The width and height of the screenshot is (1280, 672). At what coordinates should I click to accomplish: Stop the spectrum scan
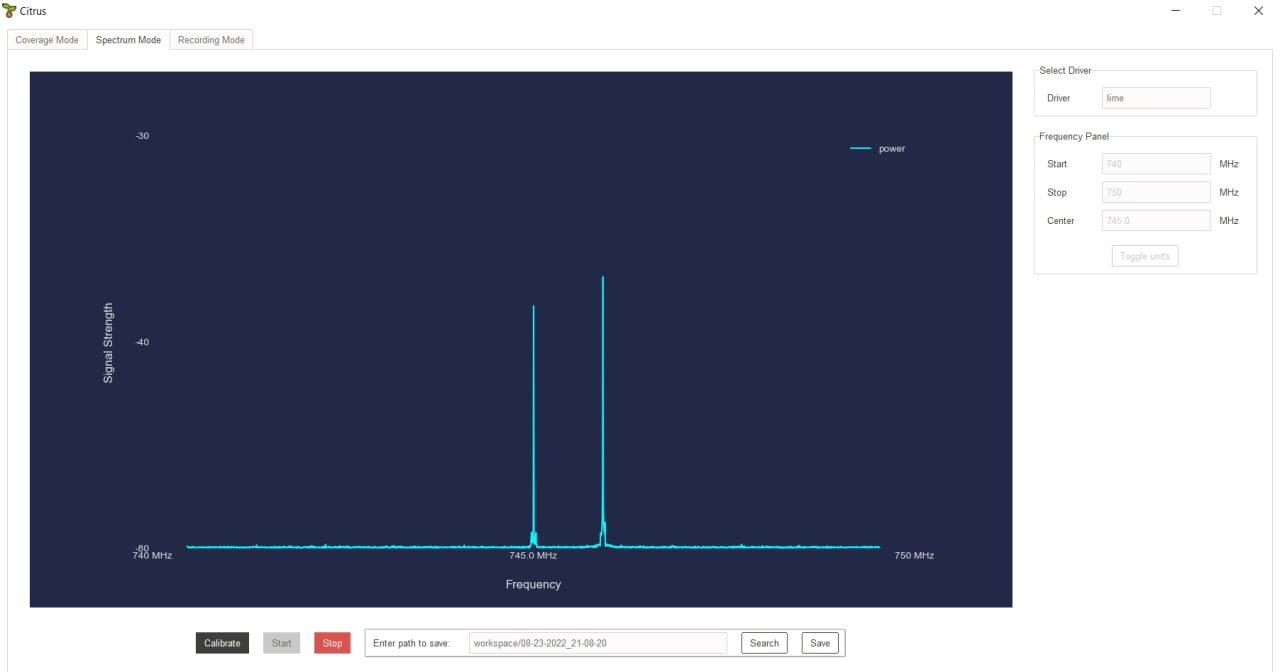pyautogui.click(x=332, y=643)
